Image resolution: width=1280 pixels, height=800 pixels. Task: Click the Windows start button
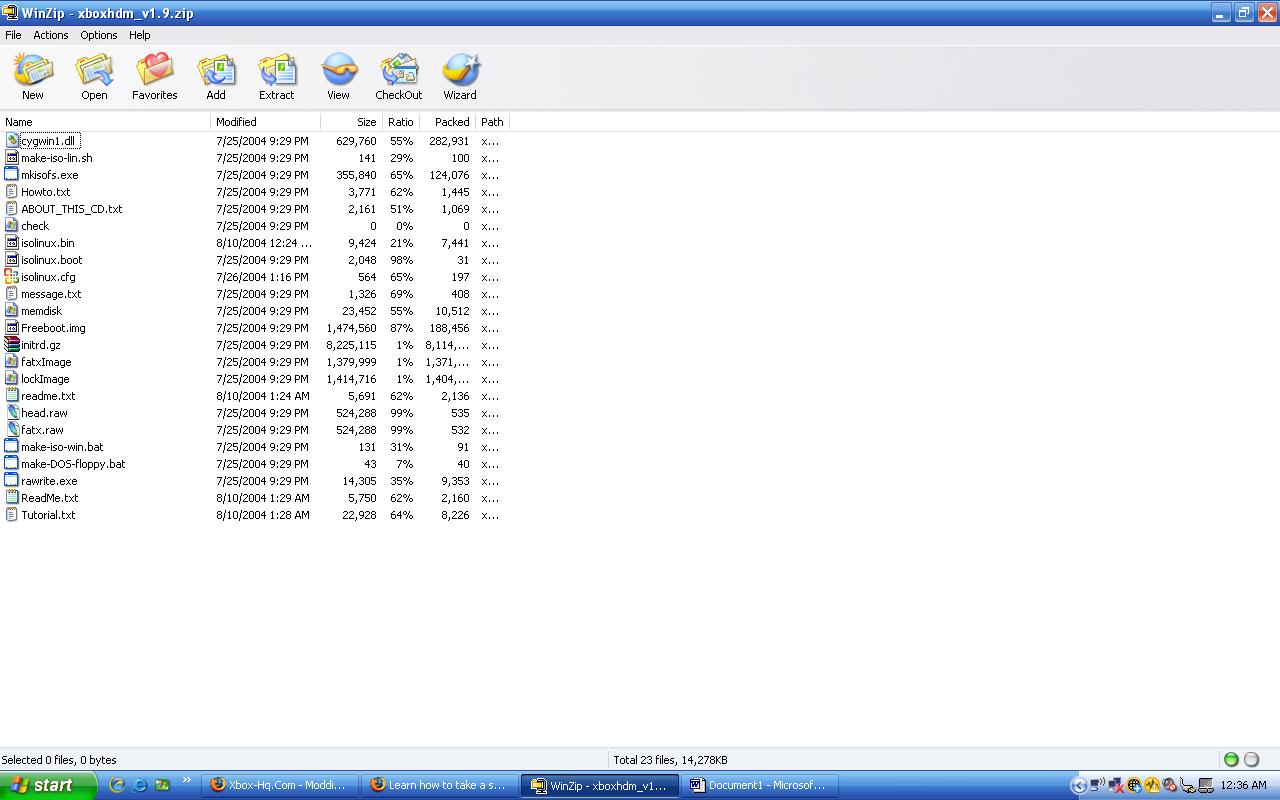click(48, 785)
